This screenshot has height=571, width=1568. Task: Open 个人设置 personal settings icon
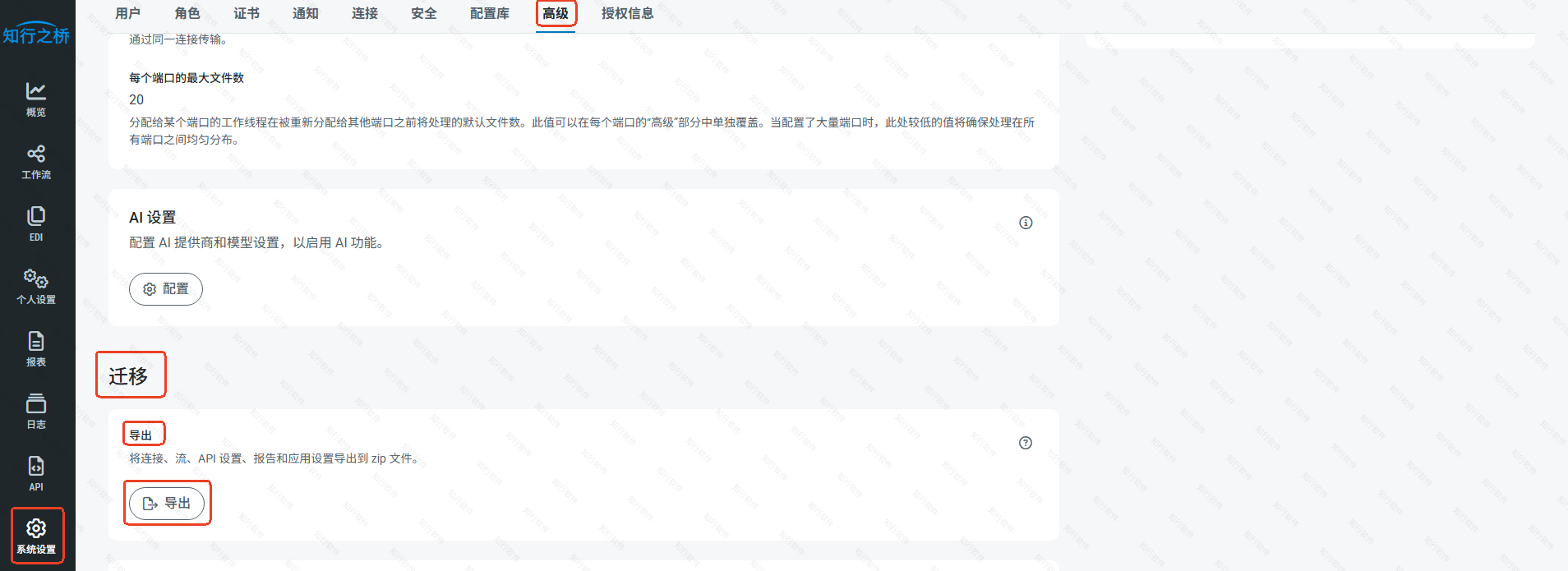[36, 287]
